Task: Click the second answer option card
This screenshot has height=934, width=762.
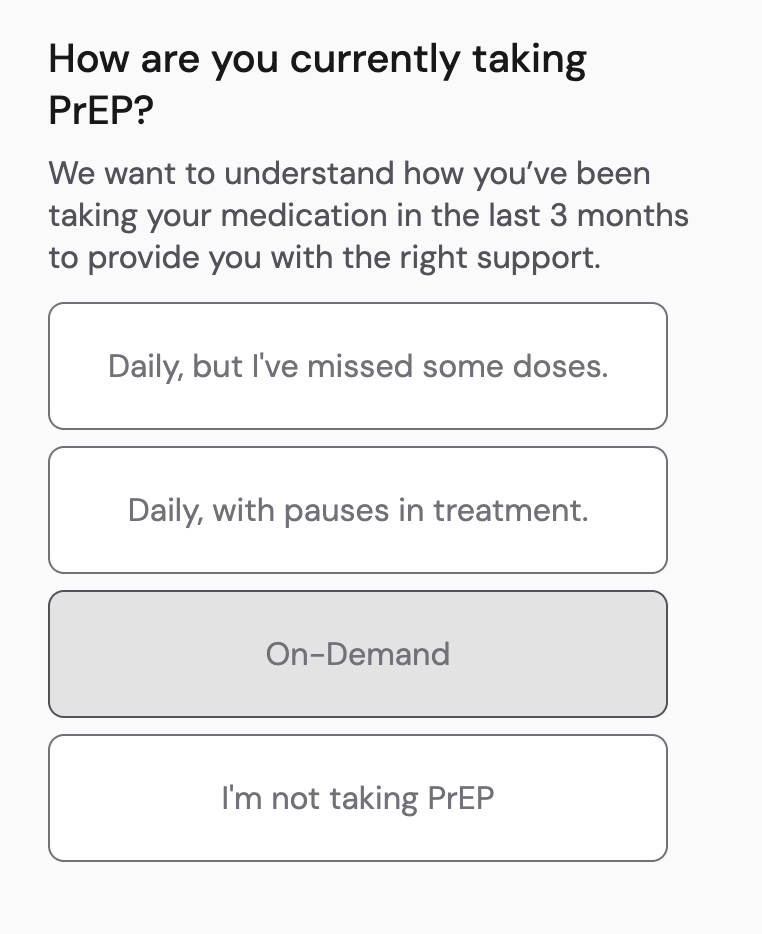Action: pyautogui.click(x=357, y=510)
